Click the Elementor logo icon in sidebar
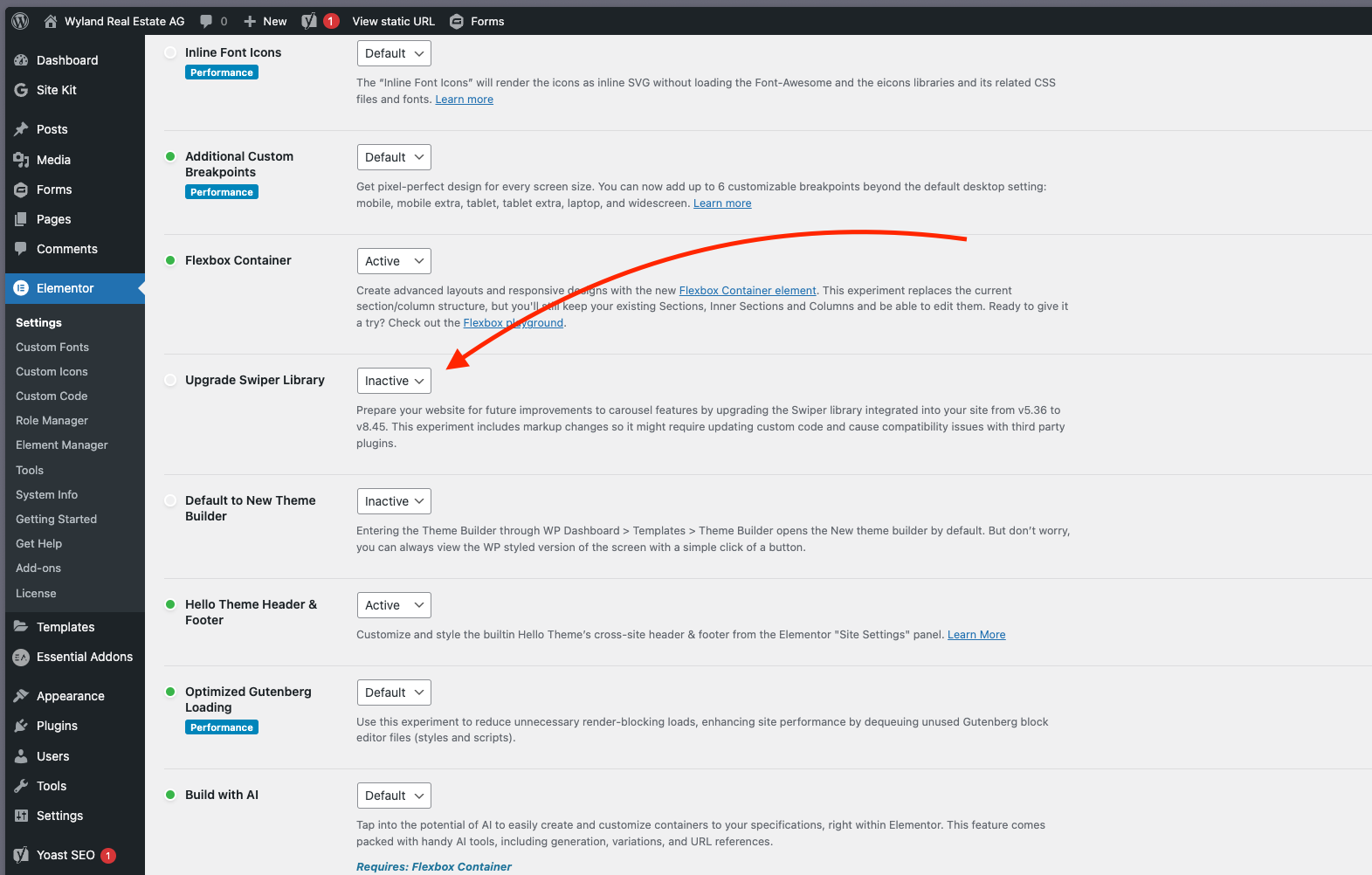Screen dimensions: 1372x875 [x=22, y=288]
